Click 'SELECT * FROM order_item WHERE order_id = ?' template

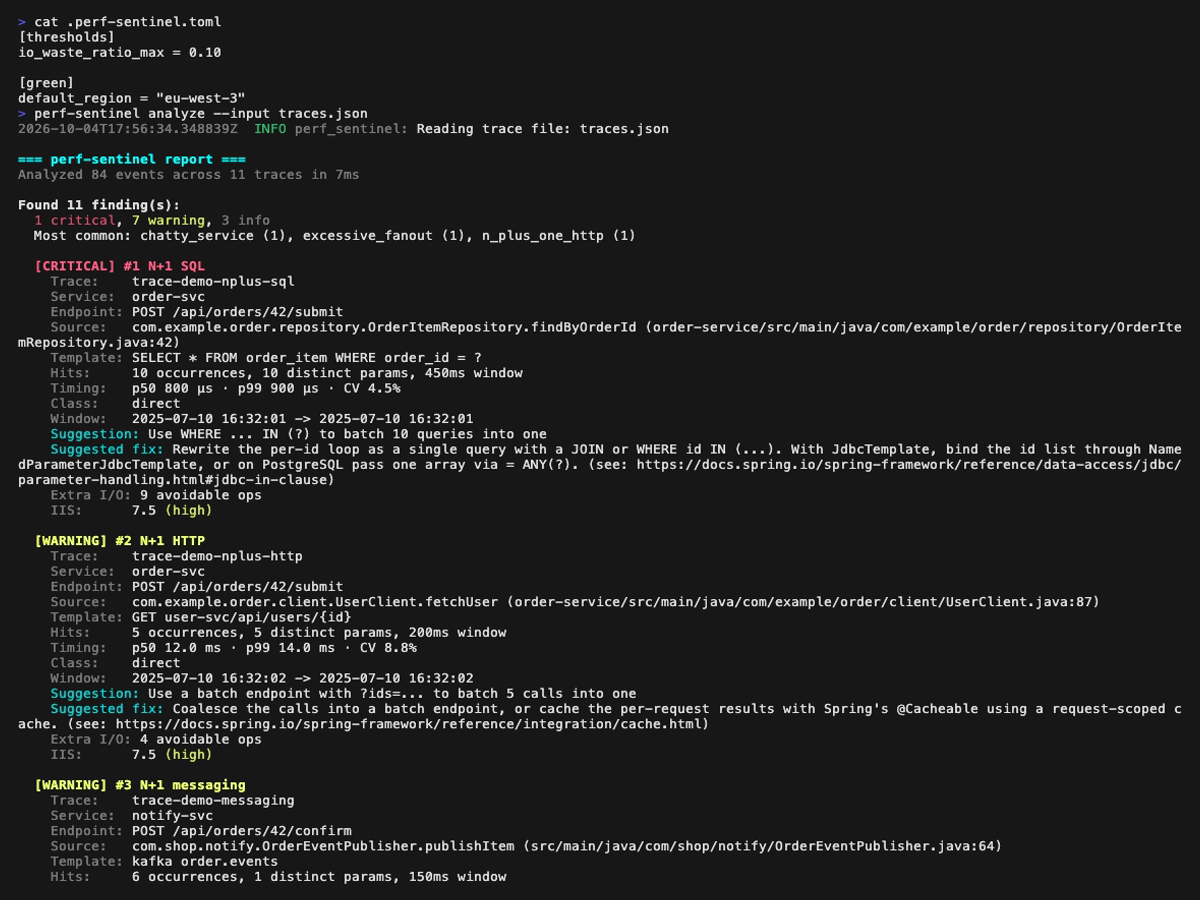[x=307, y=358]
